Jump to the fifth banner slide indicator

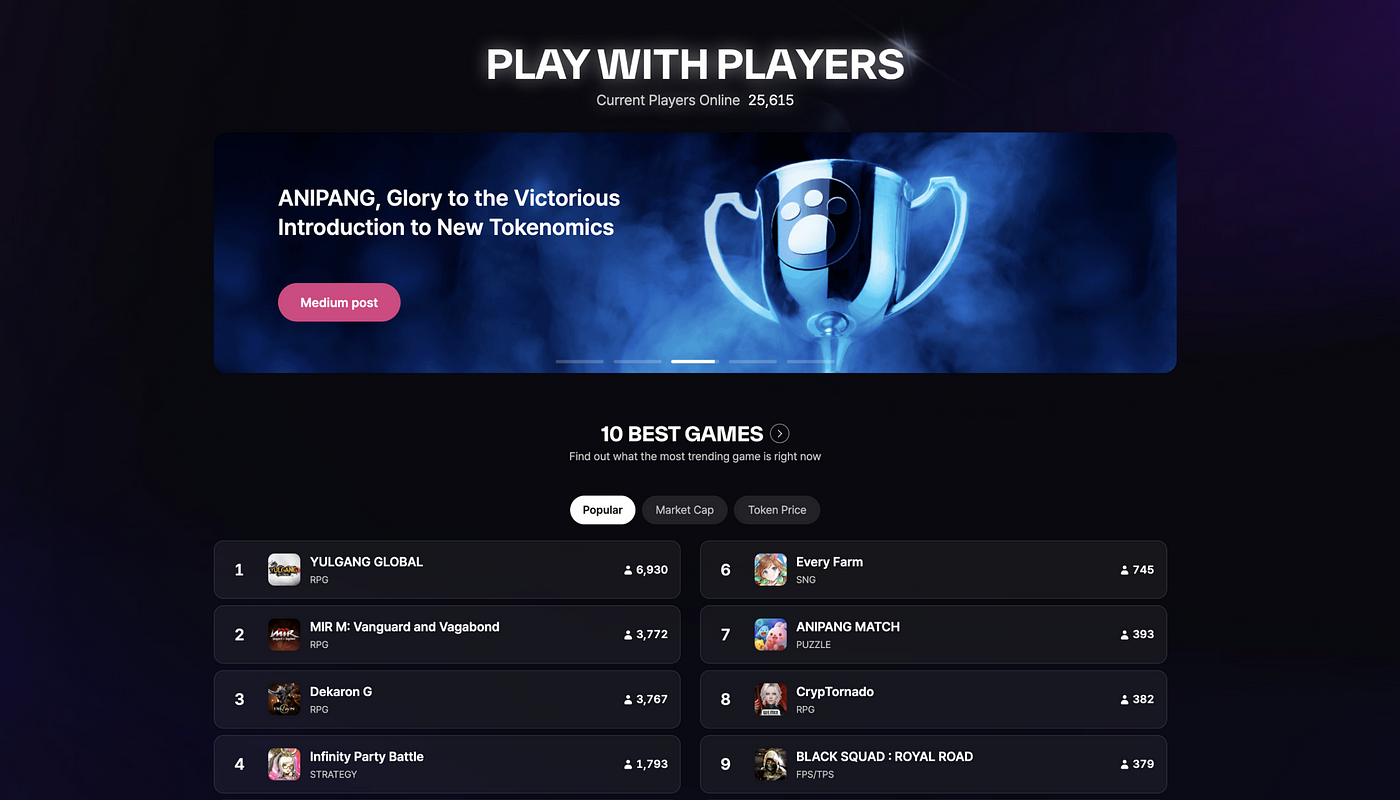[x=810, y=361]
